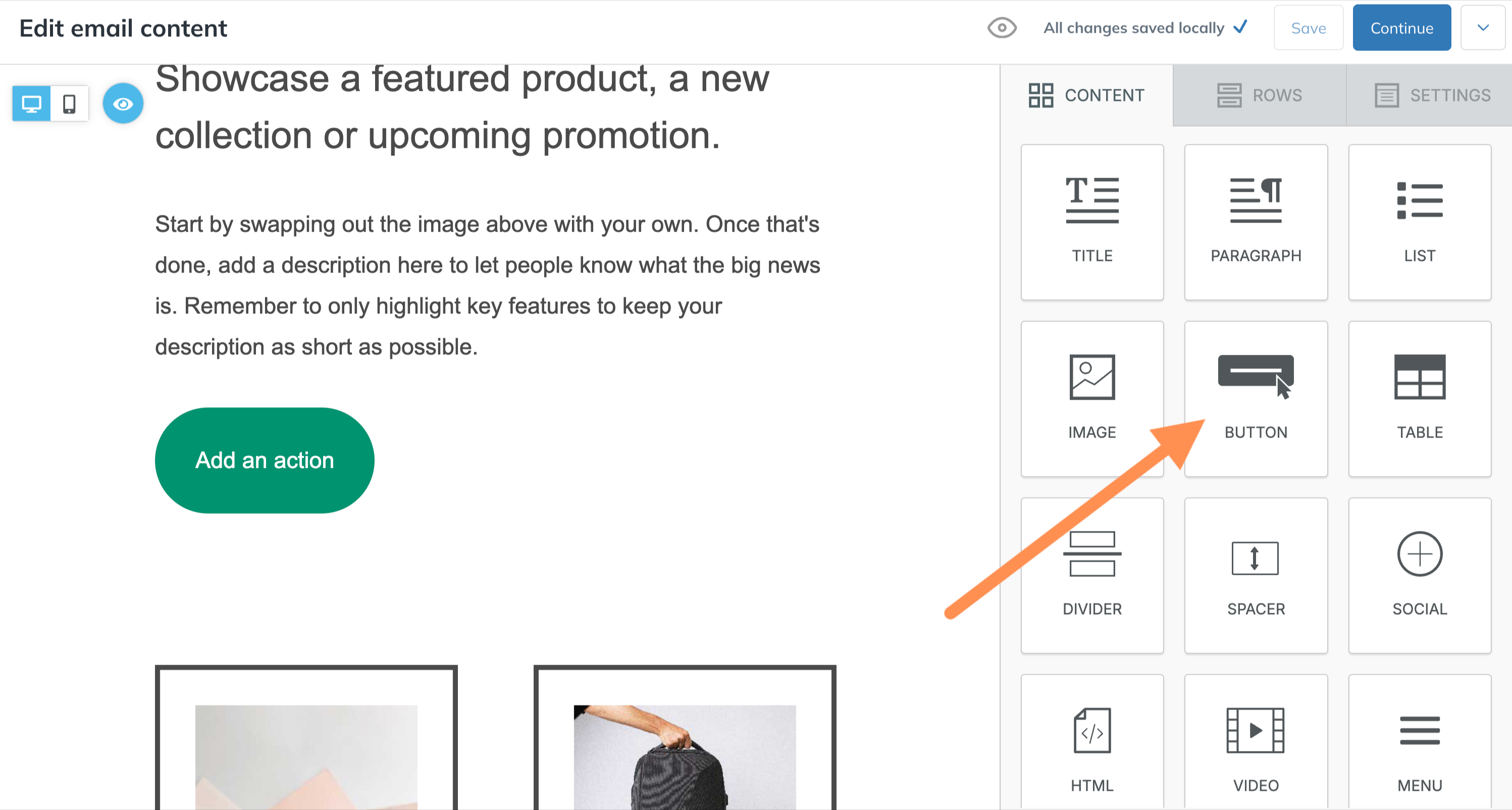Click the Continue button
1512x810 pixels.
[1401, 28]
